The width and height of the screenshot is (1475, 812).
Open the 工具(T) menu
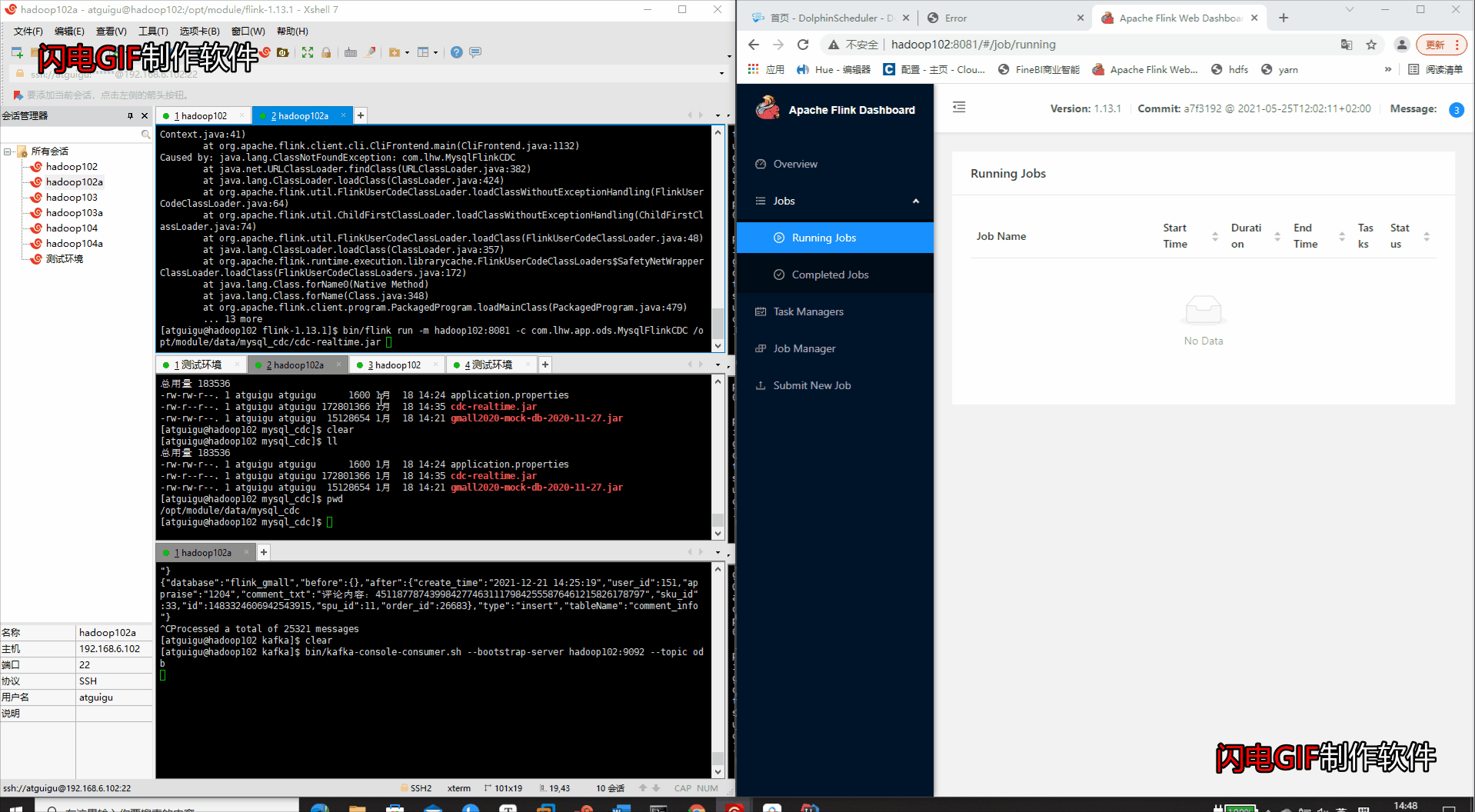click(153, 31)
